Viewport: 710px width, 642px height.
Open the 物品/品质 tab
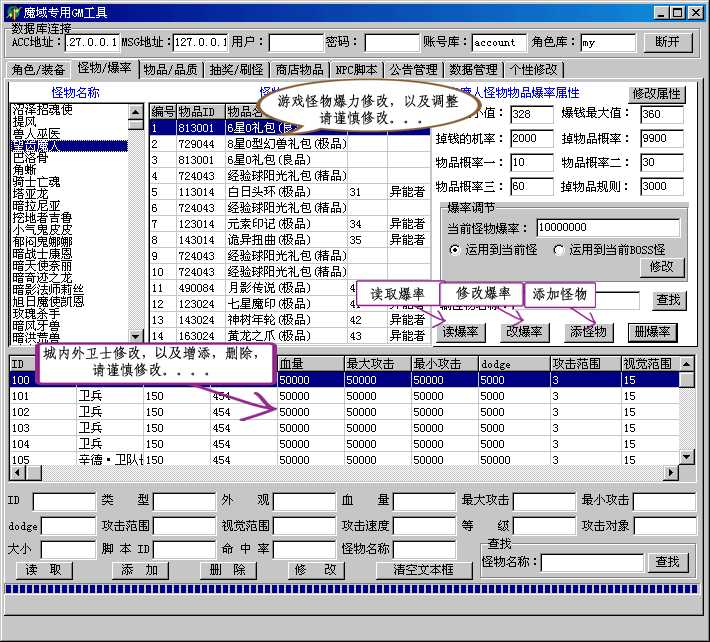(x=169, y=70)
